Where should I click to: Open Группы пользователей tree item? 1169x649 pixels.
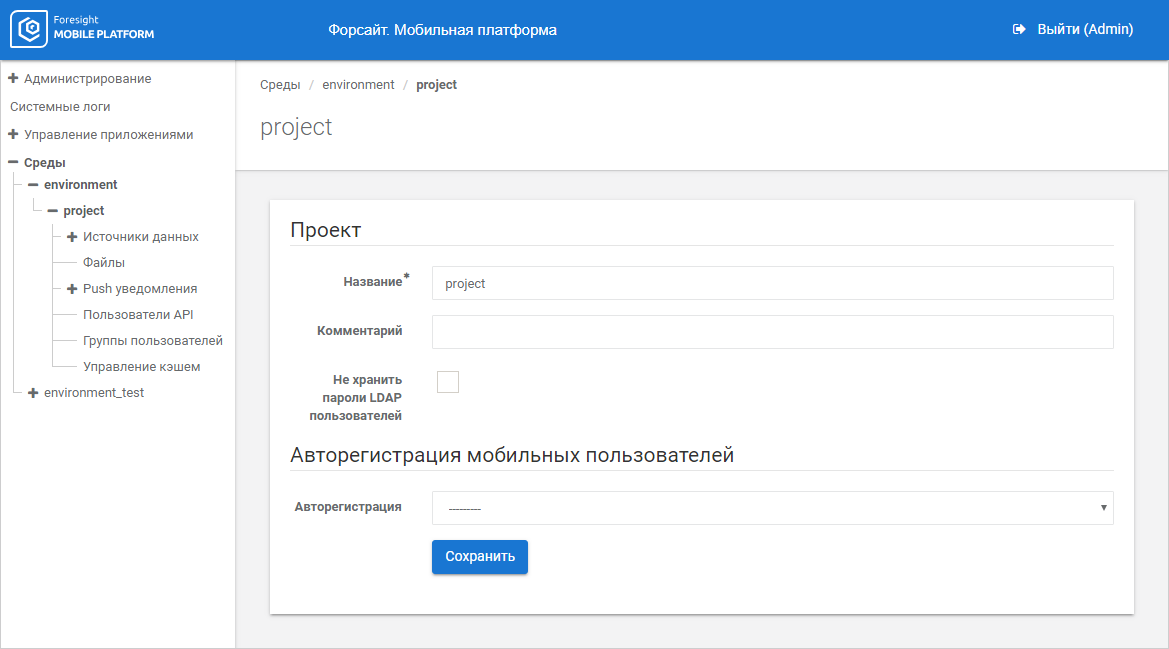pos(152,341)
